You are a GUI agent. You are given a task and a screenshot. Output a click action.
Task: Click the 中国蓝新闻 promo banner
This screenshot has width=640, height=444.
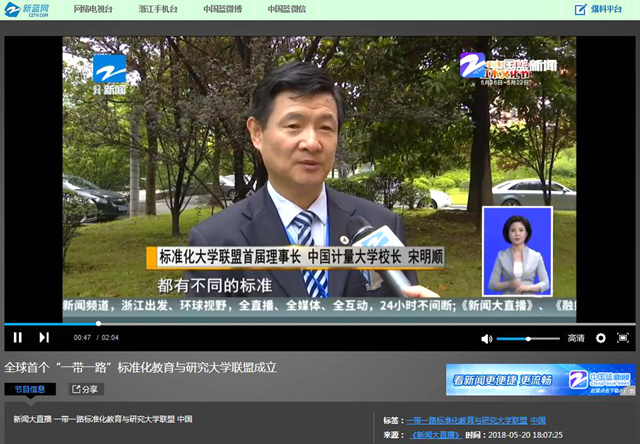pos(540,379)
